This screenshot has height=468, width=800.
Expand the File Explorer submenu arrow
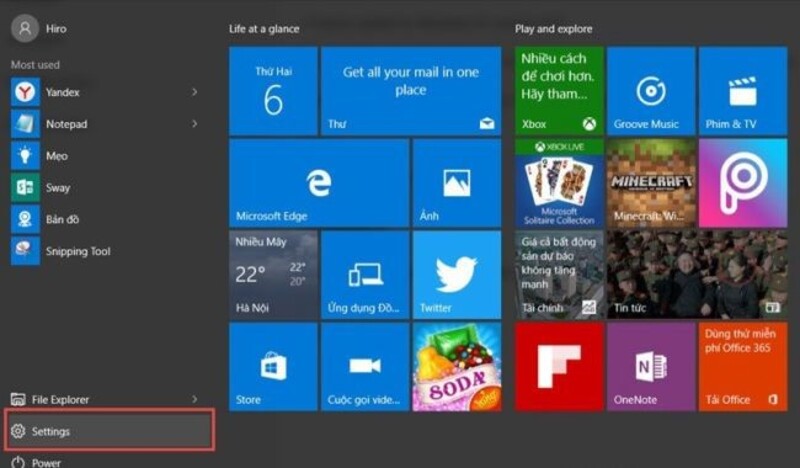click(x=194, y=399)
